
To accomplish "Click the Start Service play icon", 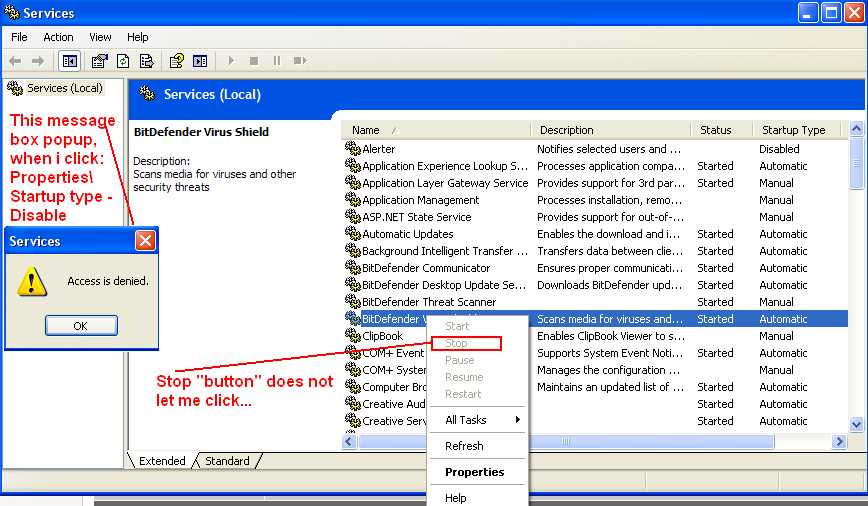I will (231, 61).
